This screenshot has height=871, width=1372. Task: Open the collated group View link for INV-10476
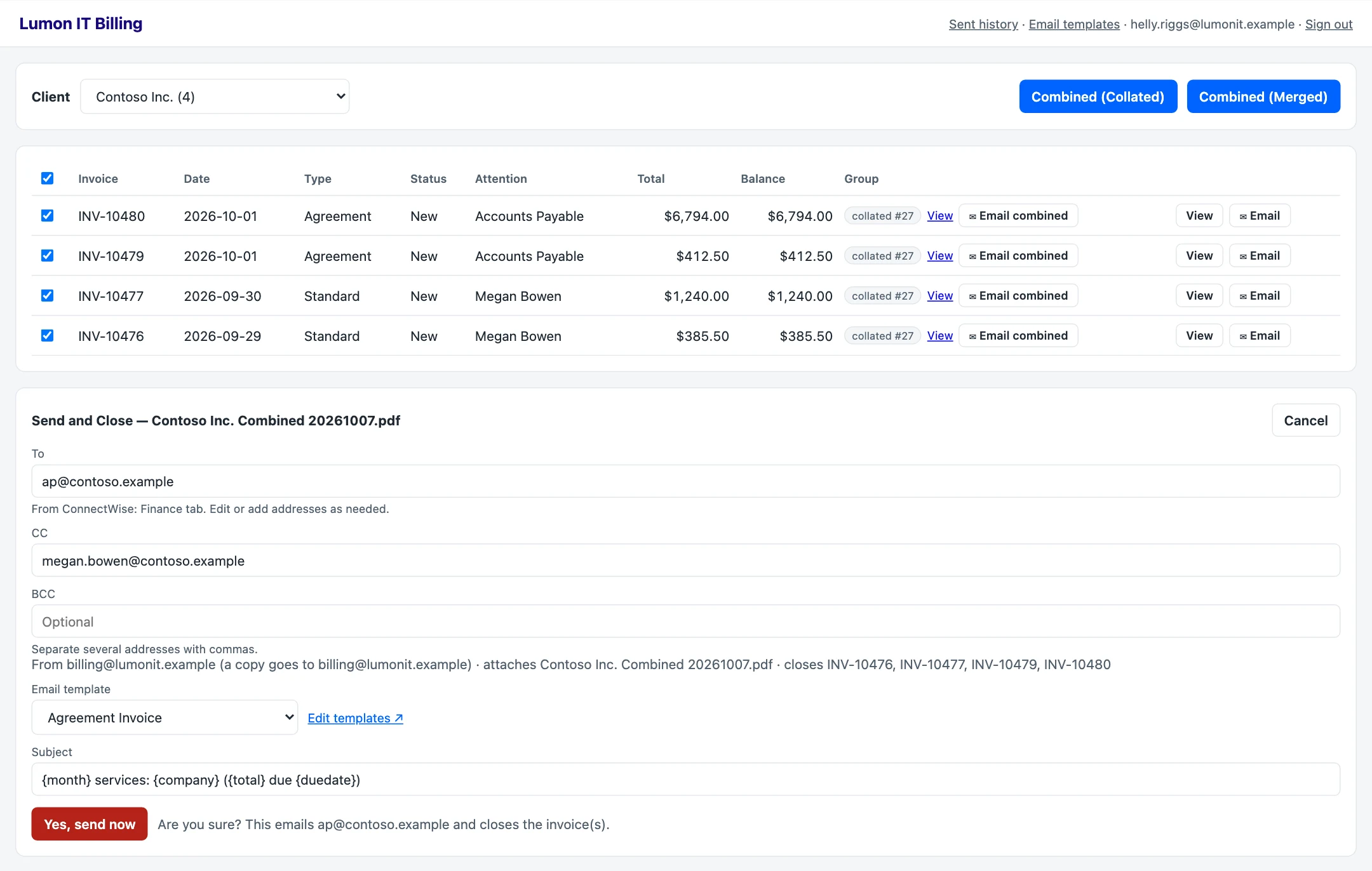940,336
